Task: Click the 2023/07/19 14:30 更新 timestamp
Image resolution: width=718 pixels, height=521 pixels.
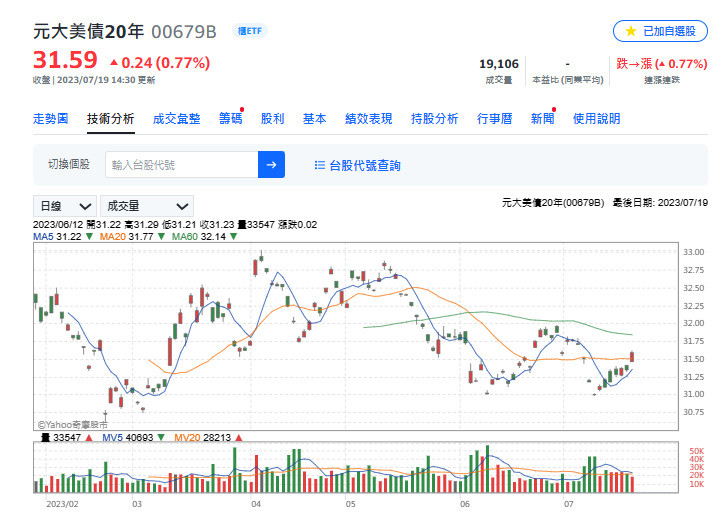Action: (106, 80)
